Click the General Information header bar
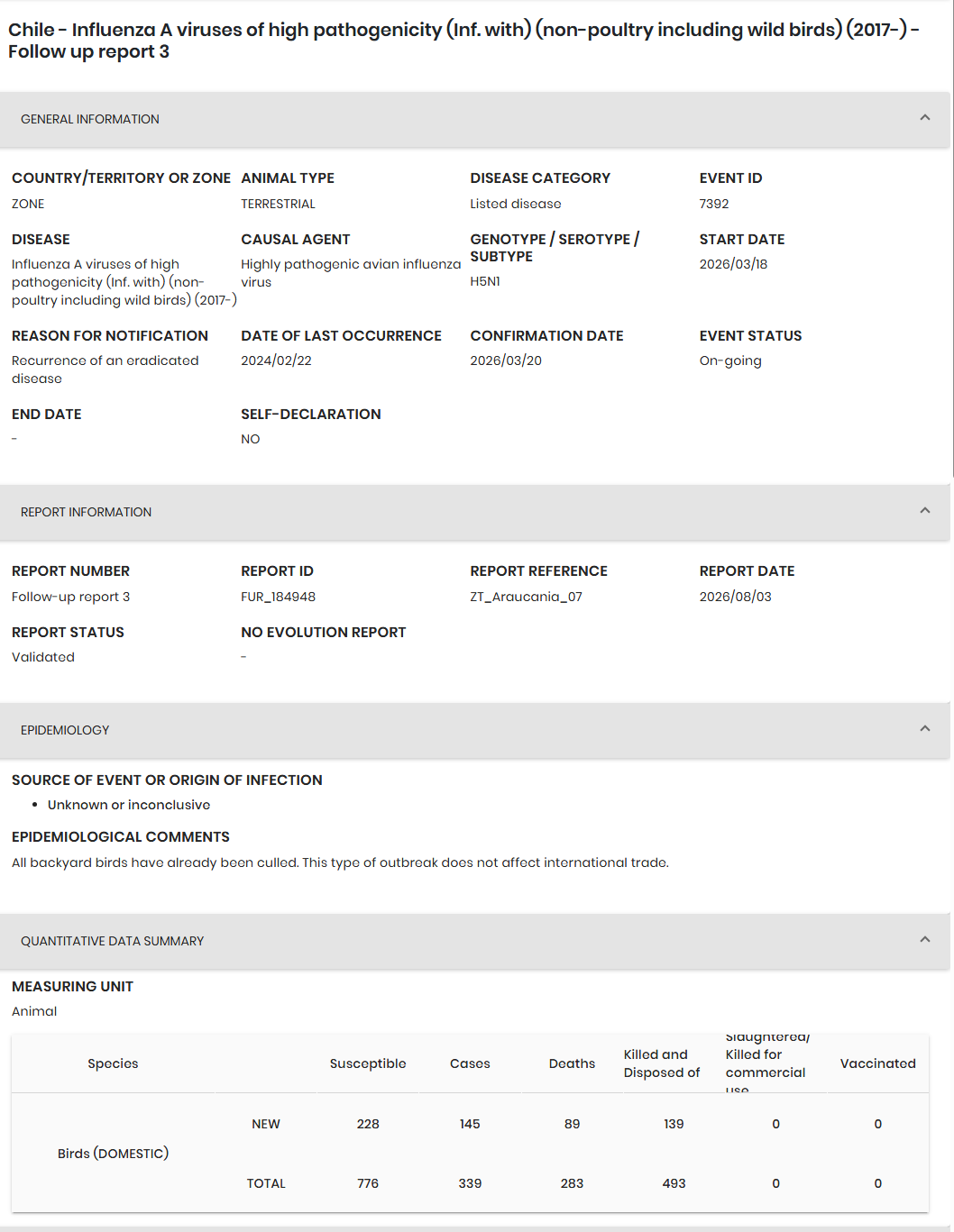This screenshot has width=954, height=1232. coord(474,119)
